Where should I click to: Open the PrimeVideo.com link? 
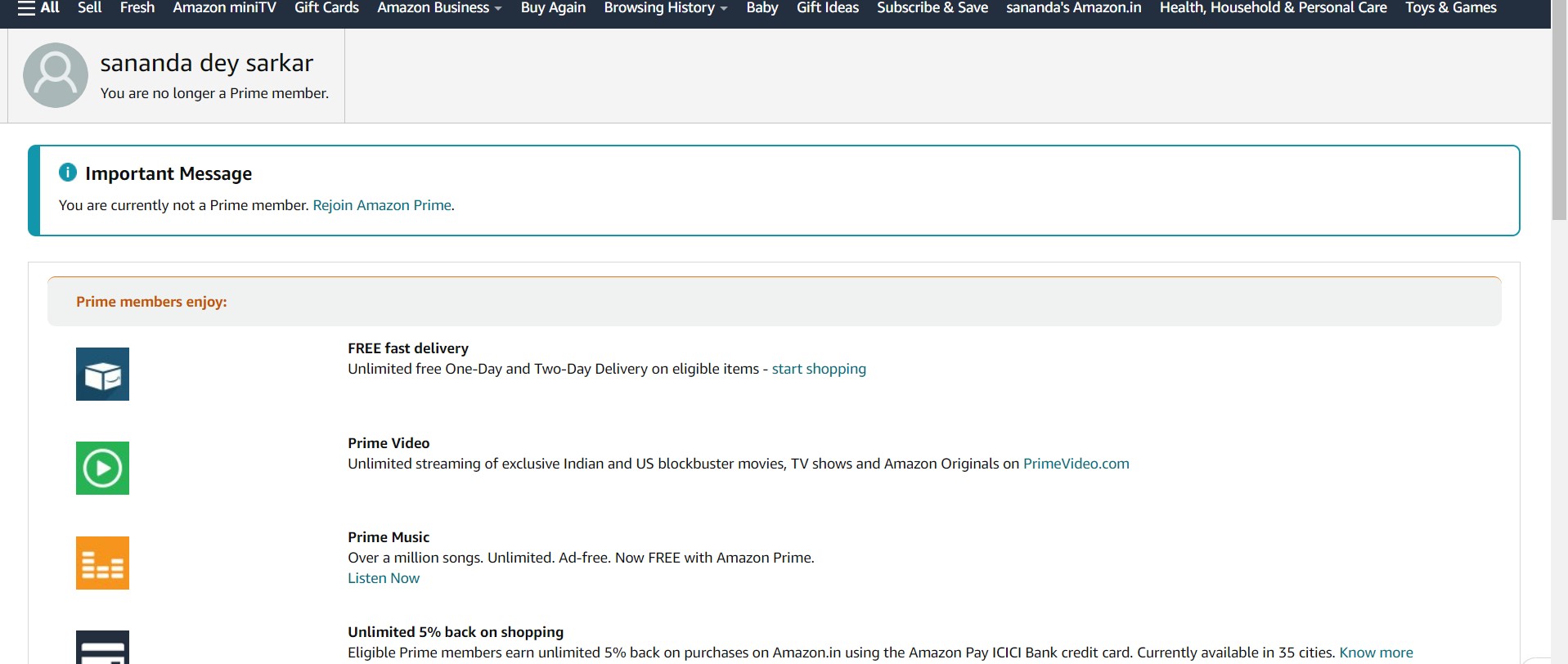click(1076, 464)
